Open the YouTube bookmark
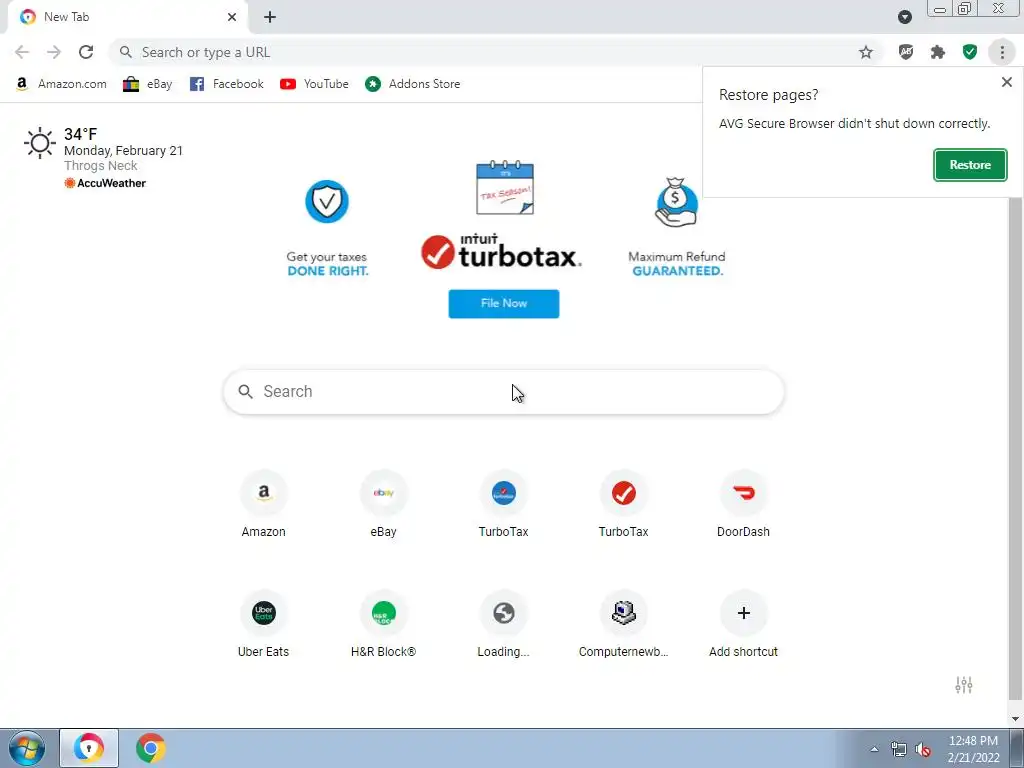1024x768 pixels. (314, 84)
